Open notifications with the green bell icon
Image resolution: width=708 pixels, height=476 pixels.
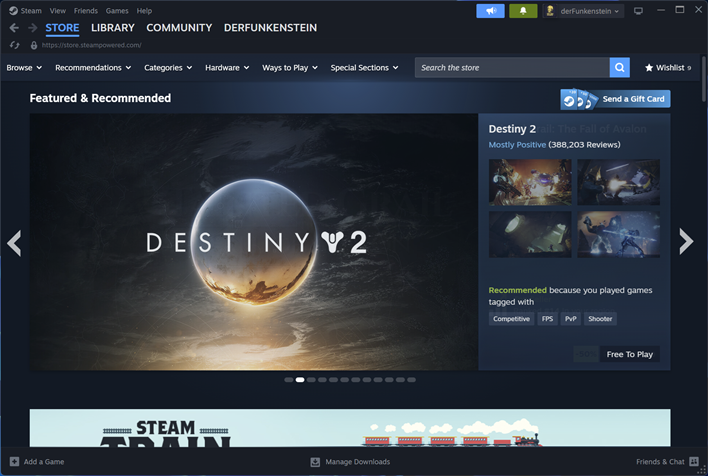pos(523,11)
